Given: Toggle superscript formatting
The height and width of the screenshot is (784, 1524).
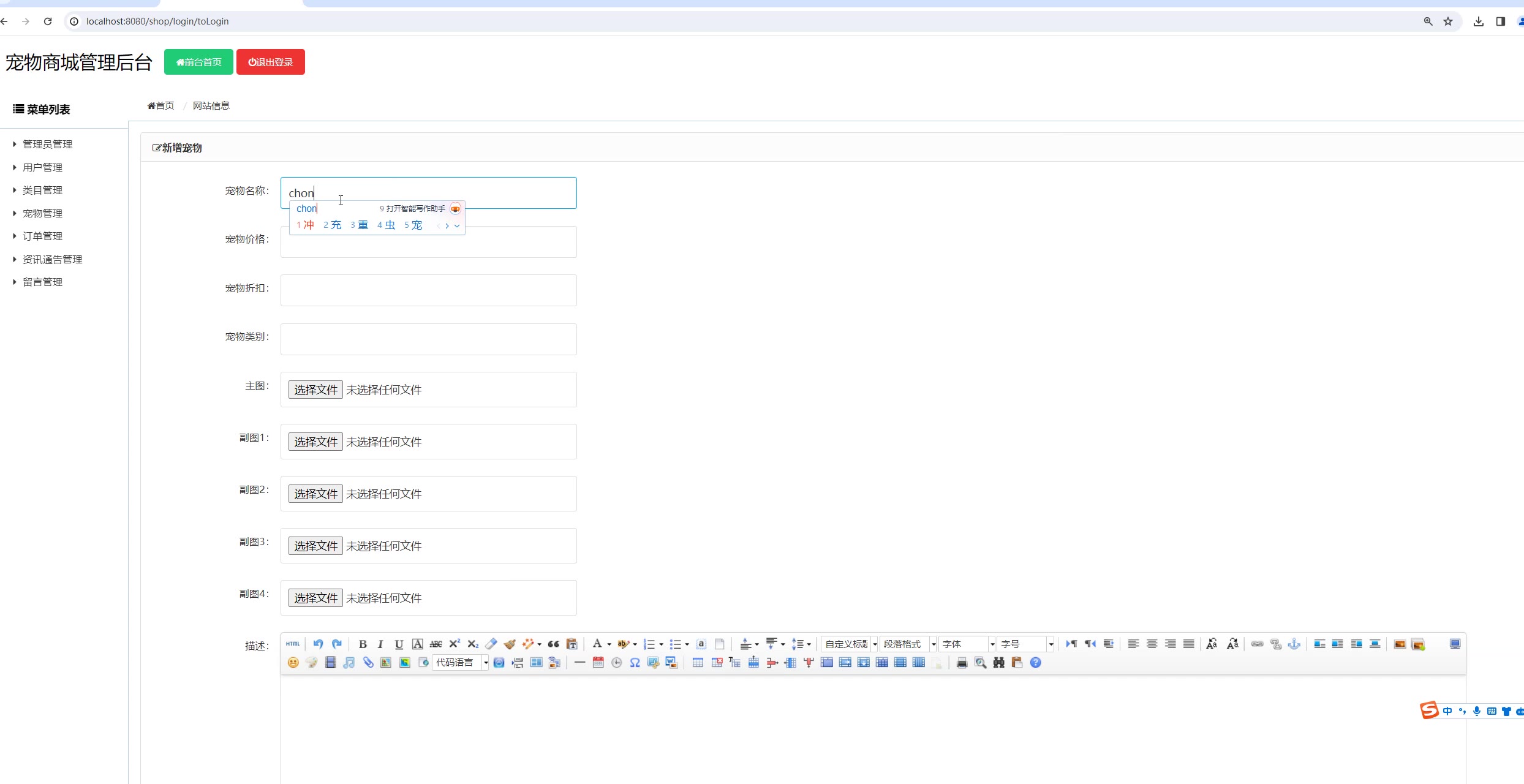Looking at the screenshot, I should point(455,644).
